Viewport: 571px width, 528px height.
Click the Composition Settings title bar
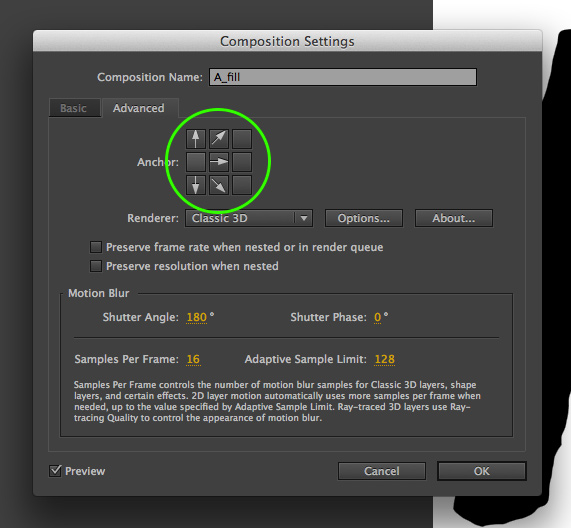pyautogui.click(x=287, y=41)
